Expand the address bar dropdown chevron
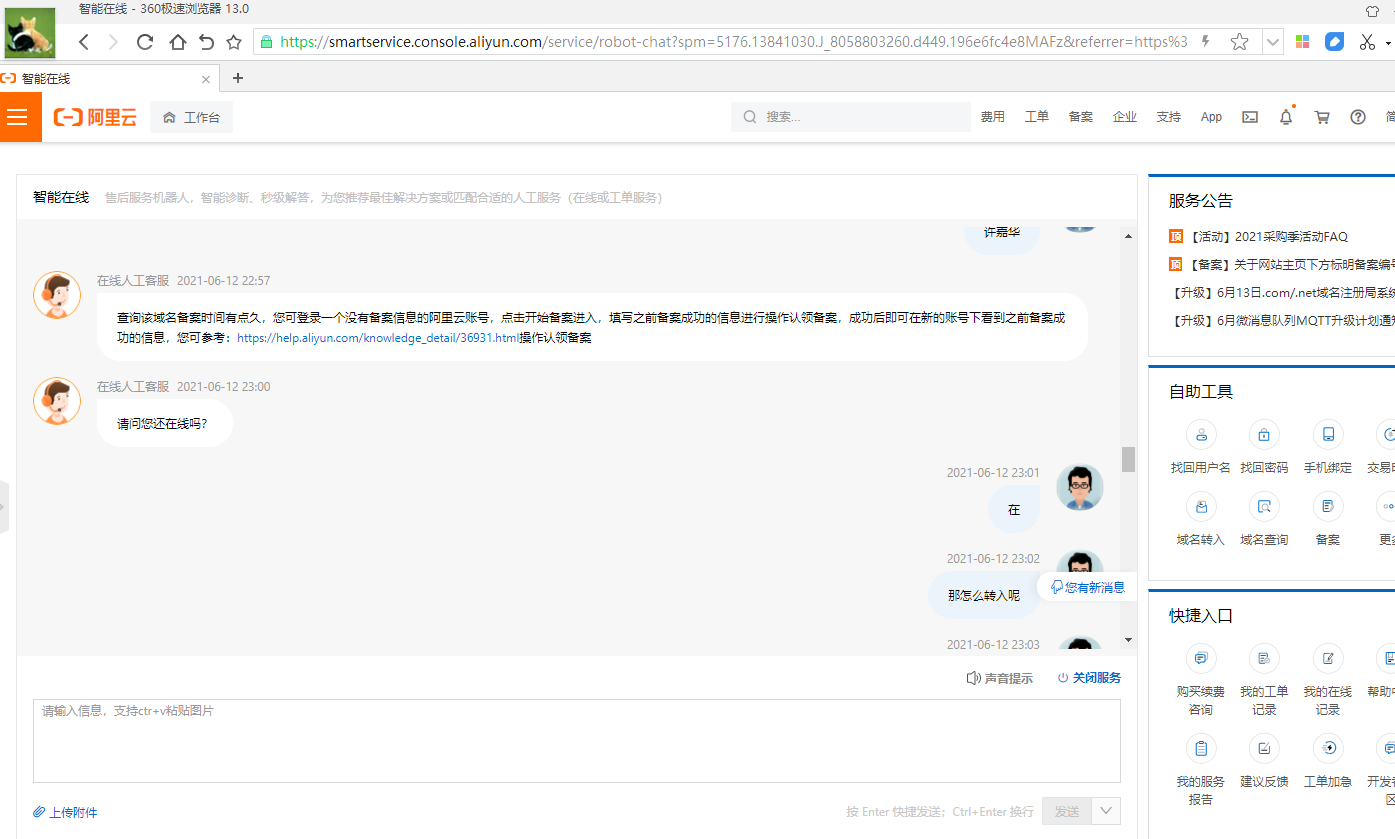Screen dimensions: 1395x839 tap(1273, 42)
